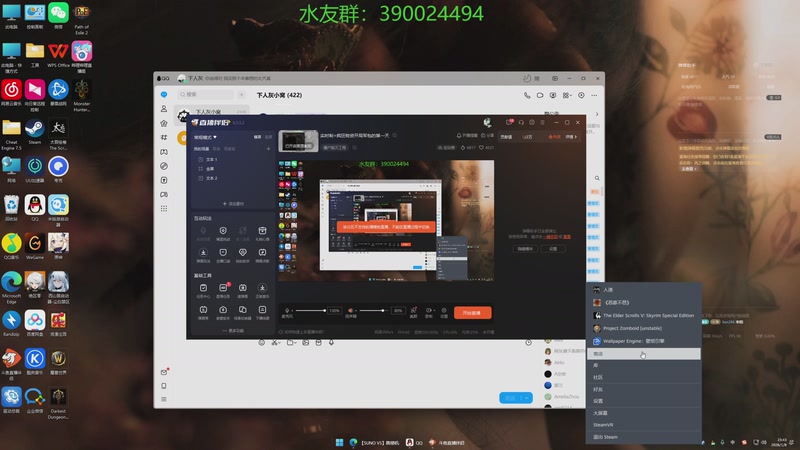800x450 pixels.
Task: Switch to 横屏 landscape layout
Action: coord(257,137)
